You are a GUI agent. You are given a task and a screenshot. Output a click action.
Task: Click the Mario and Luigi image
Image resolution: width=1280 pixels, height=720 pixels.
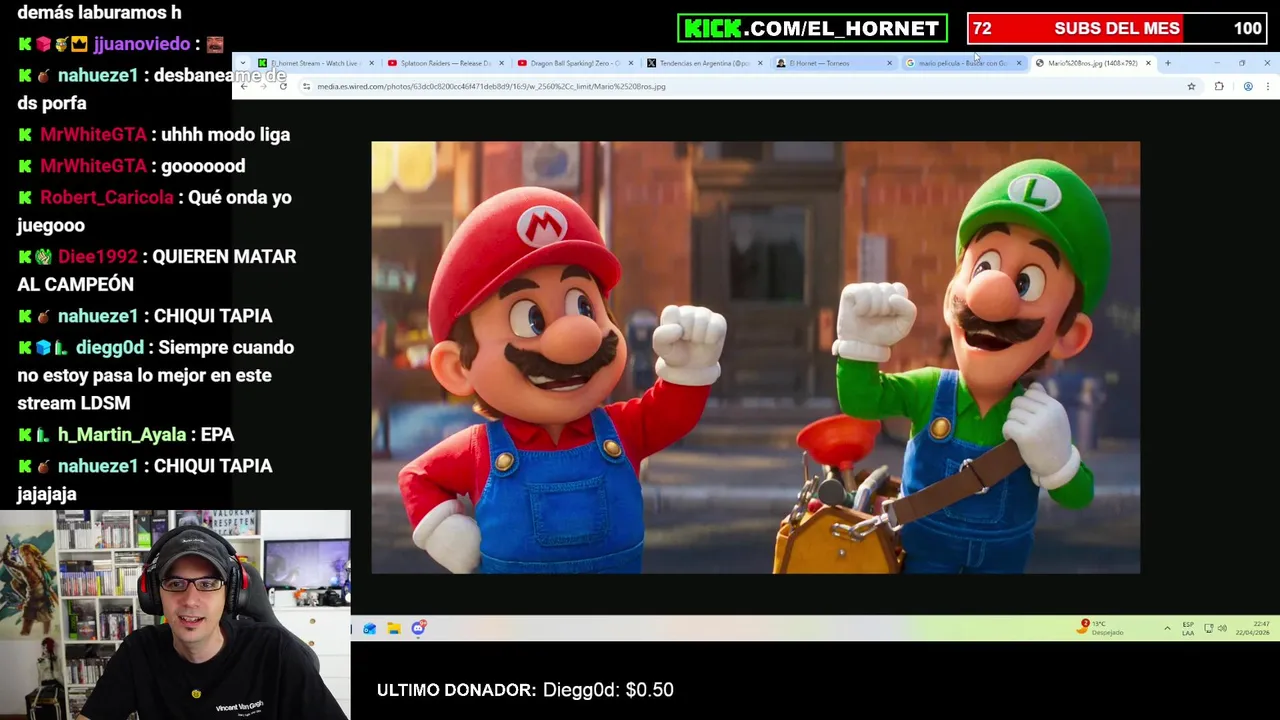pyautogui.click(x=755, y=357)
